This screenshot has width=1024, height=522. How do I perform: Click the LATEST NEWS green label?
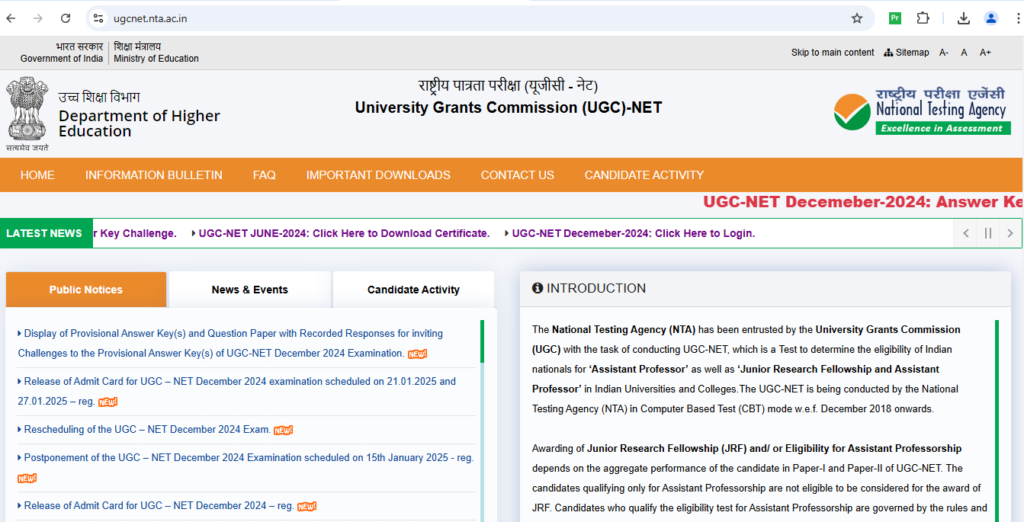44,233
